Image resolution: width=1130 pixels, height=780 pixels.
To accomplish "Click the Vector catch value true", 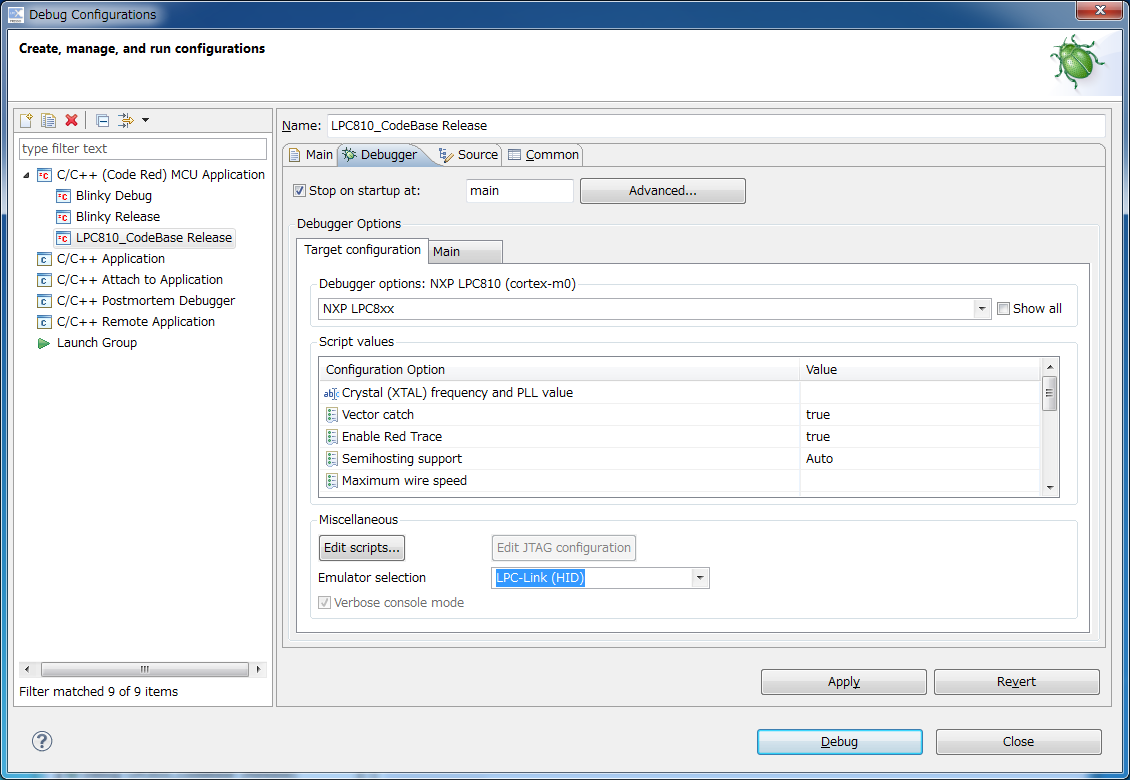I will pos(817,415).
